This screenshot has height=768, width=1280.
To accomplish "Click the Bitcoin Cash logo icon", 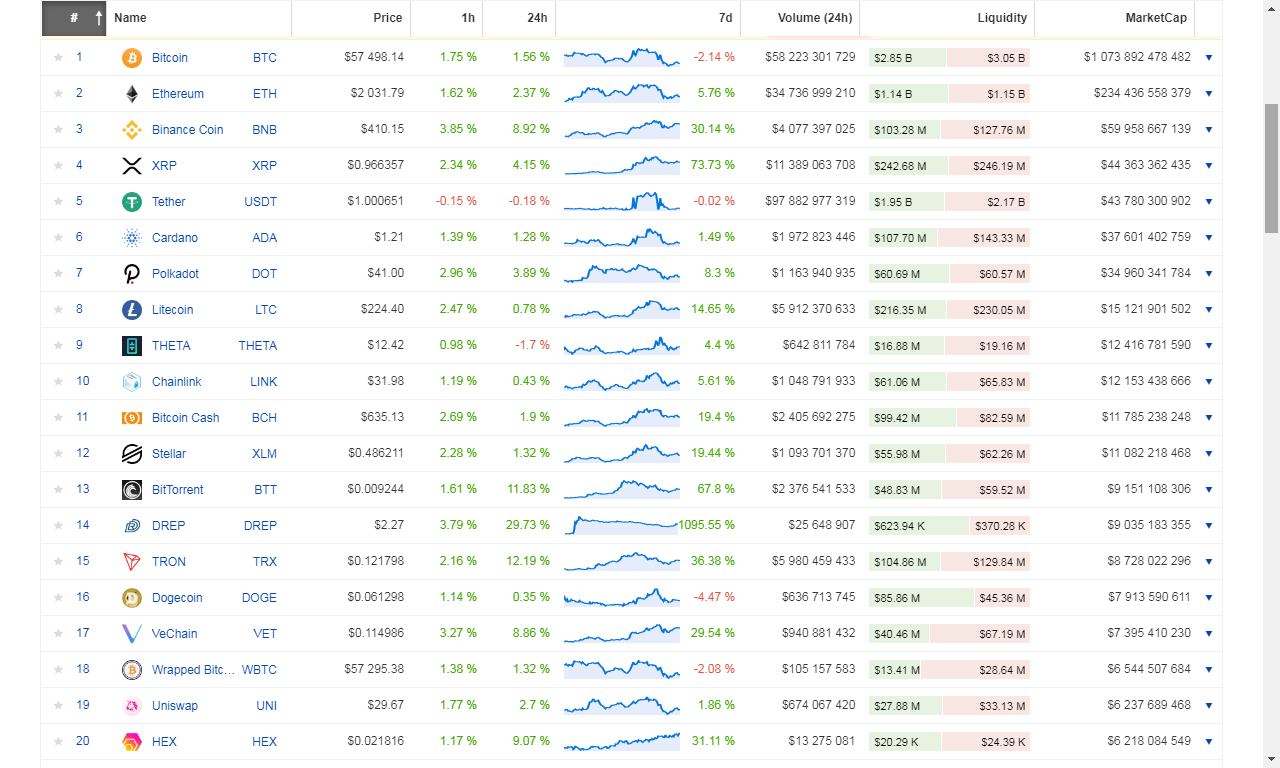I will pos(132,418).
